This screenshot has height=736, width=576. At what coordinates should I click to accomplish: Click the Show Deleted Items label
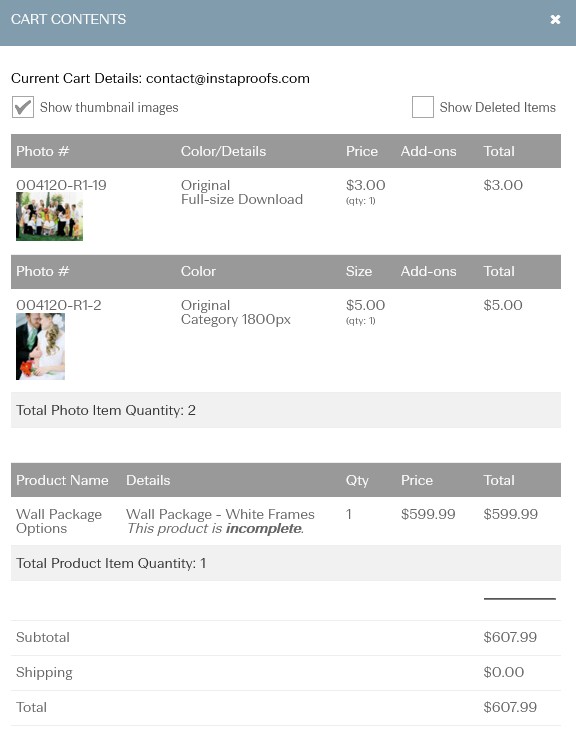point(498,107)
